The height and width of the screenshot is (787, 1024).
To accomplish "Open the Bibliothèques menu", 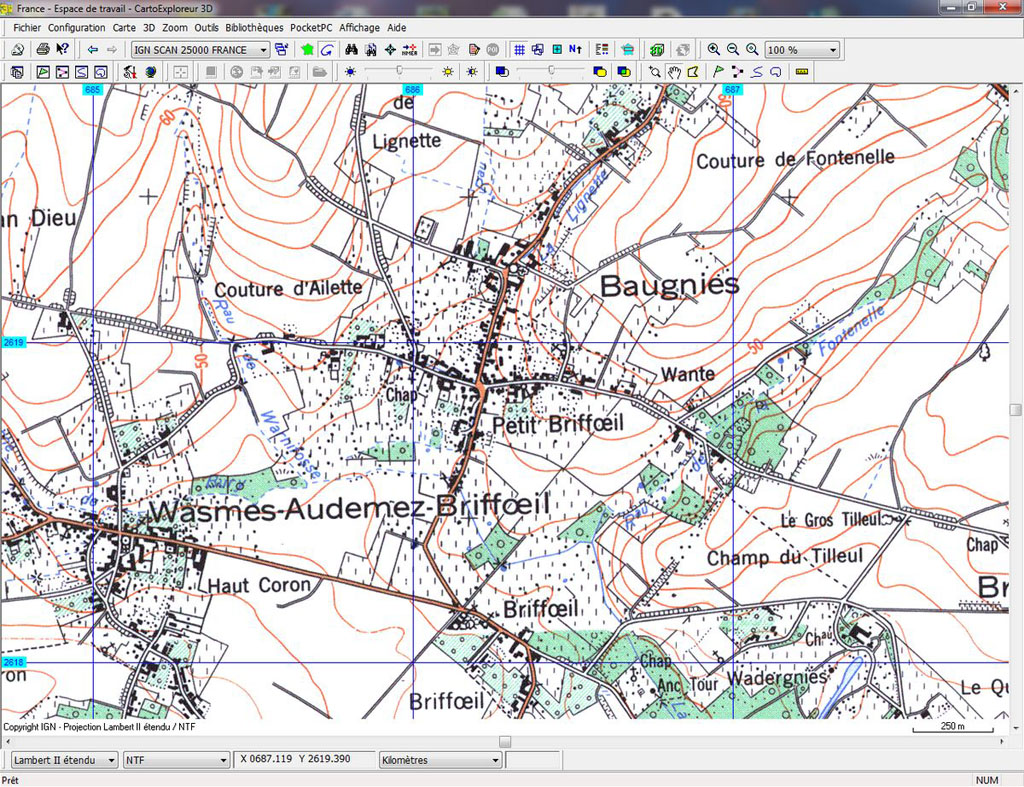I will (x=254, y=27).
